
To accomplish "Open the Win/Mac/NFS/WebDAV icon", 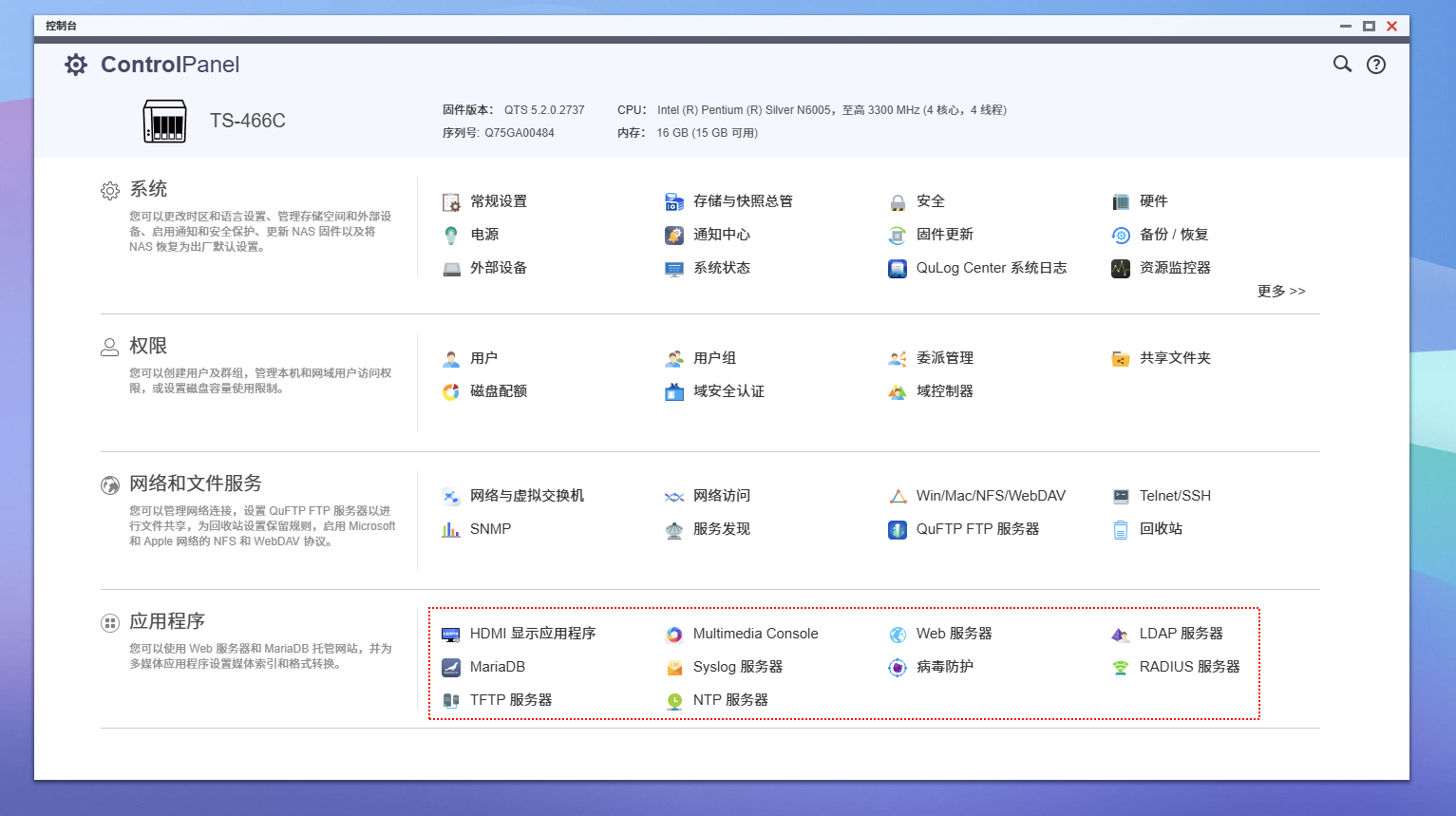I will [x=898, y=496].
